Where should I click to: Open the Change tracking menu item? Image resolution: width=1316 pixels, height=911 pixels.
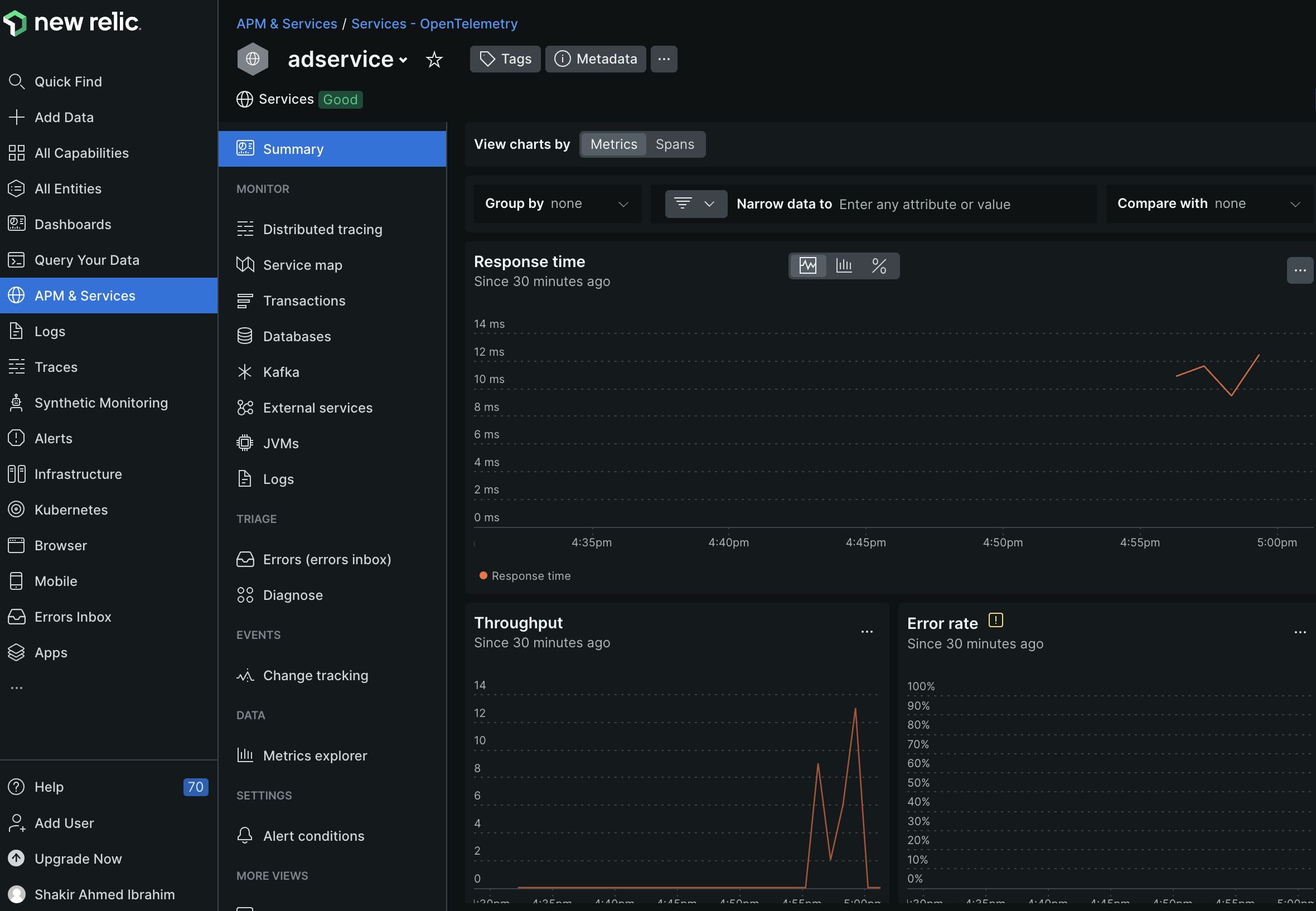click(x=332, y=675)
